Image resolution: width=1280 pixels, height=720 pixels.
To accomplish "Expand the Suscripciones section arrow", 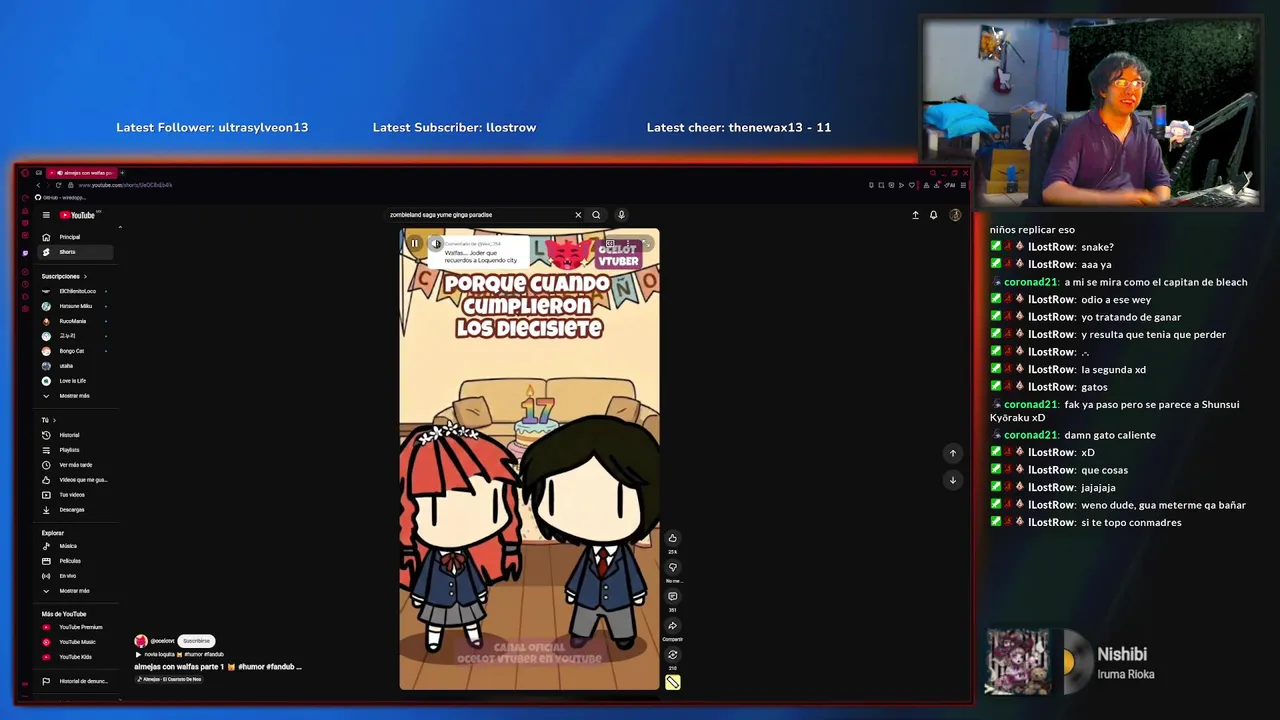I will [85, 276].
